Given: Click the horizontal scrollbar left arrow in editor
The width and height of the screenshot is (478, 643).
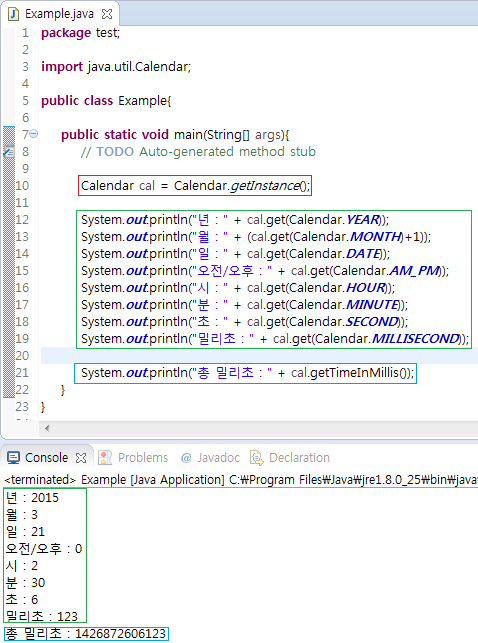Looking at the screenshot, I should coord(47,429).
